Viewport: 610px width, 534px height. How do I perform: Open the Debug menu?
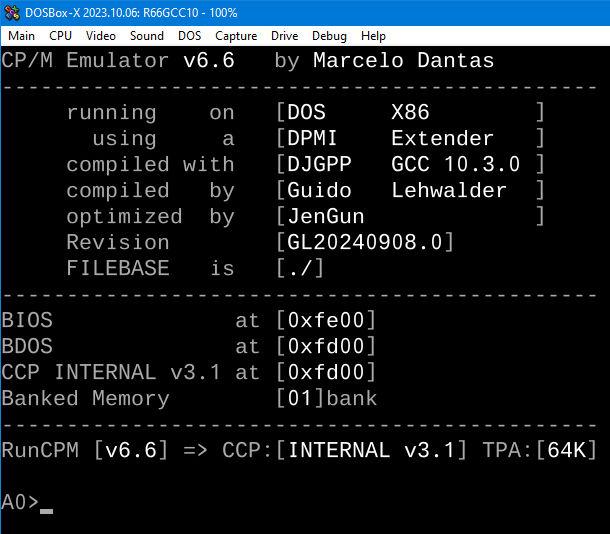point(329,36)
